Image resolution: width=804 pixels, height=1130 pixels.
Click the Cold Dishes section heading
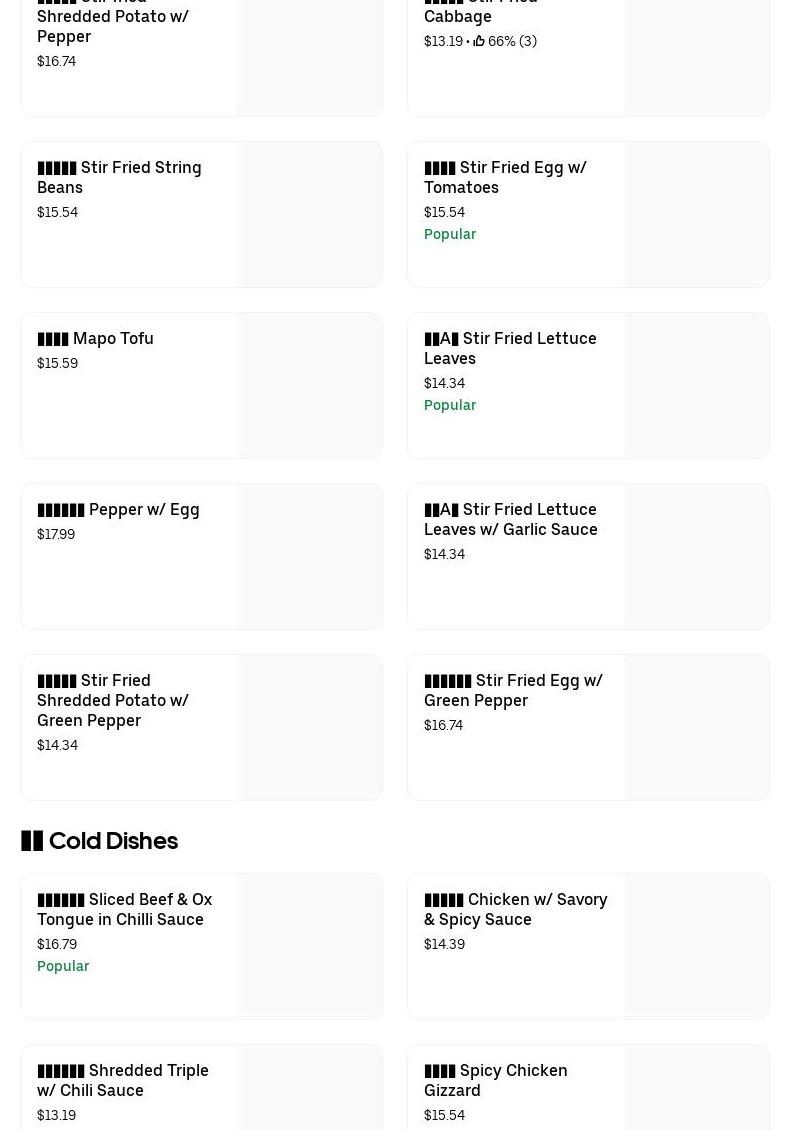click(99, 841)
